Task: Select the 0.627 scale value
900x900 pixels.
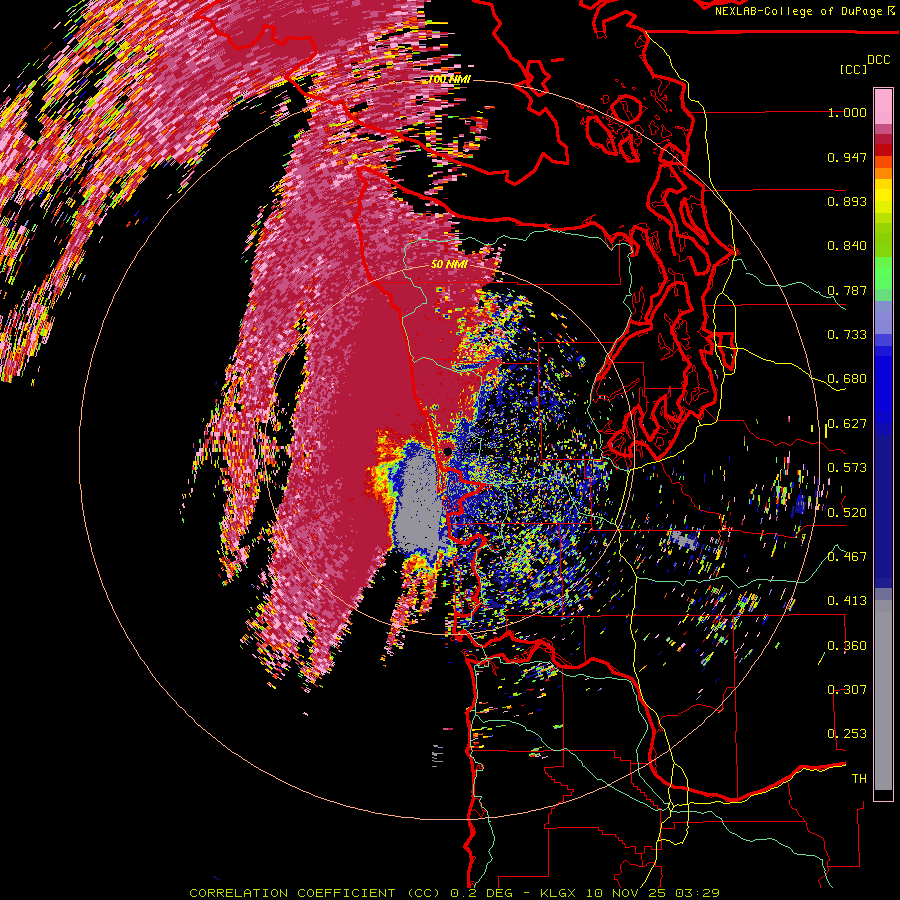Action: tap(847, 424)
